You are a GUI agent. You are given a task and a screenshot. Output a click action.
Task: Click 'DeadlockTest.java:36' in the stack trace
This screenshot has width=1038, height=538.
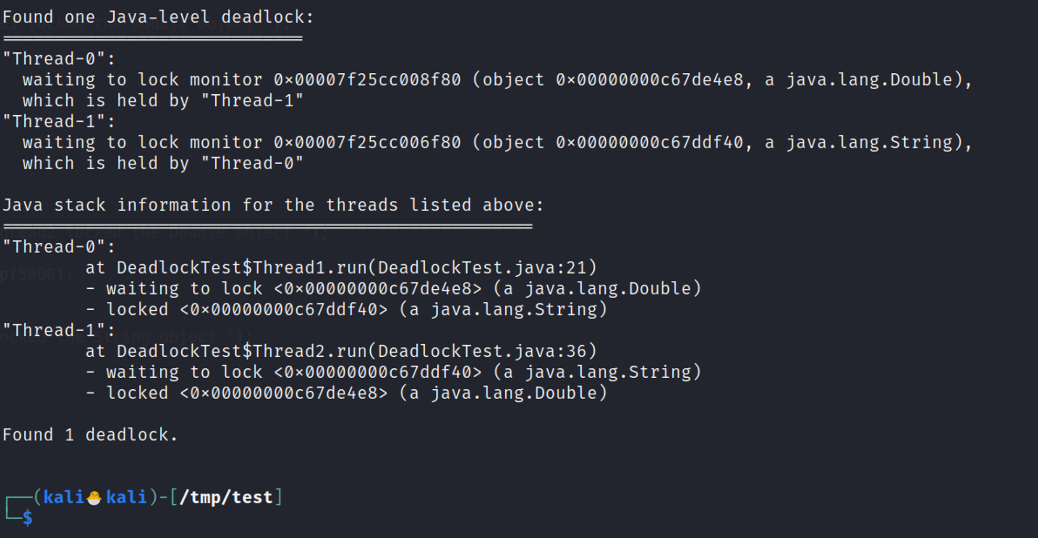[x=482, y=351]
